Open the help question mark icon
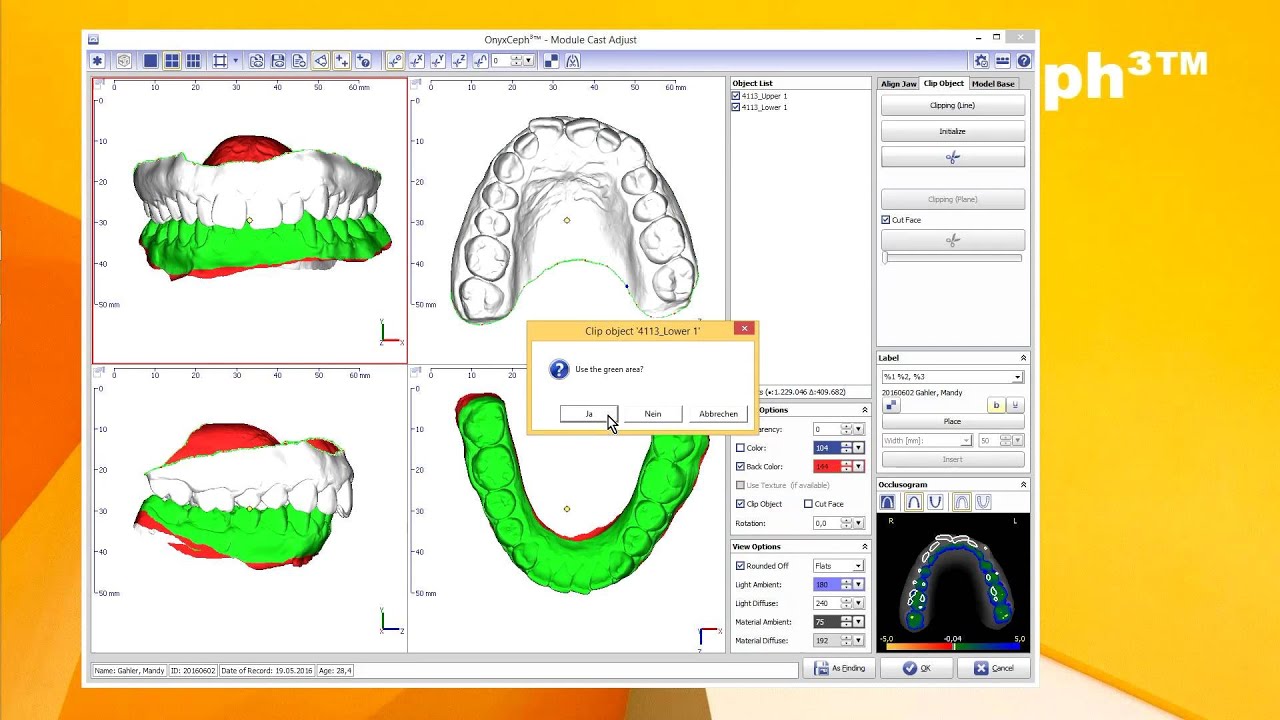This screenshot has height=720, width=1280. tap(1023, 61)
